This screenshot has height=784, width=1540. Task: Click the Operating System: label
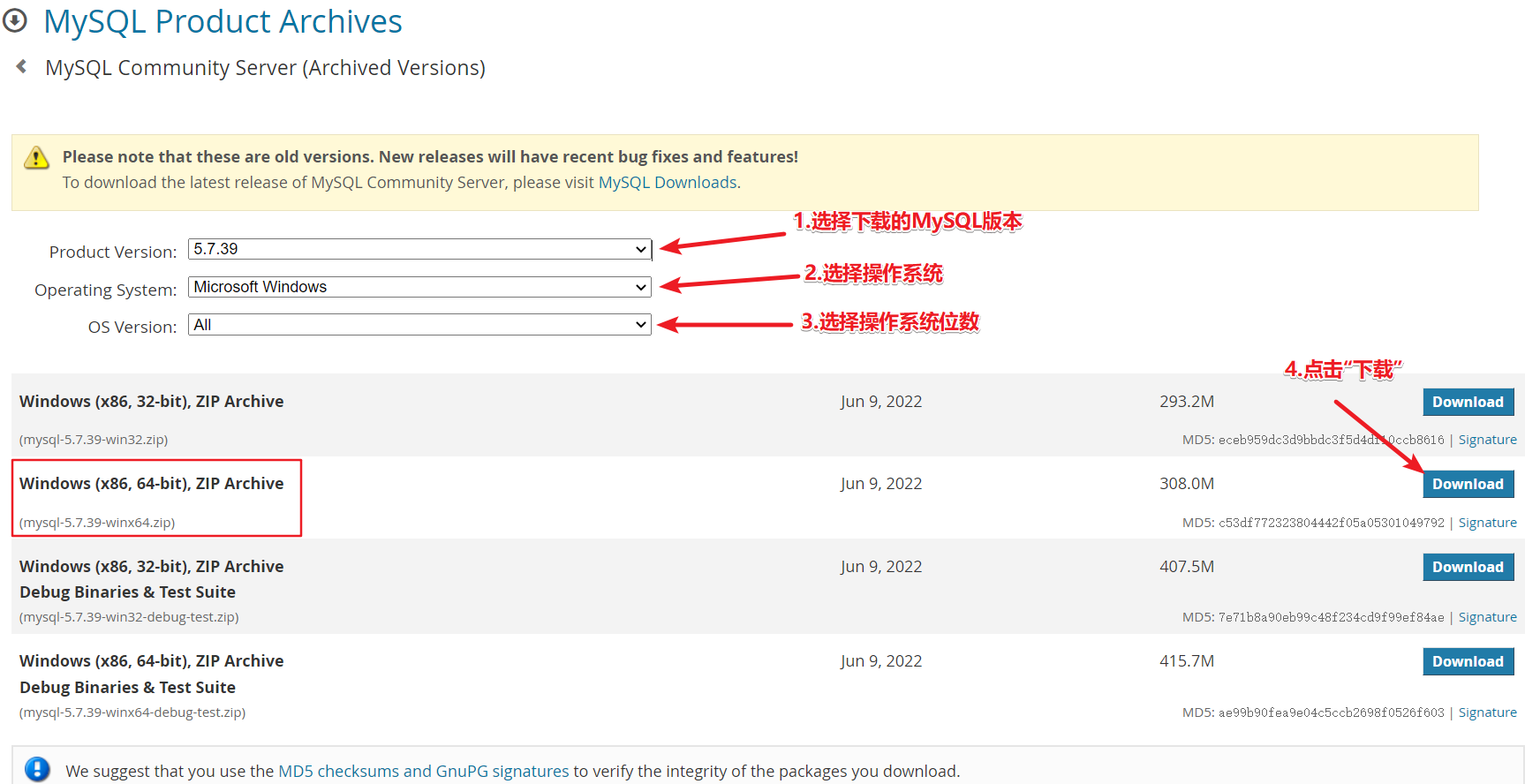pyautogui.click(x=106, y=290)
